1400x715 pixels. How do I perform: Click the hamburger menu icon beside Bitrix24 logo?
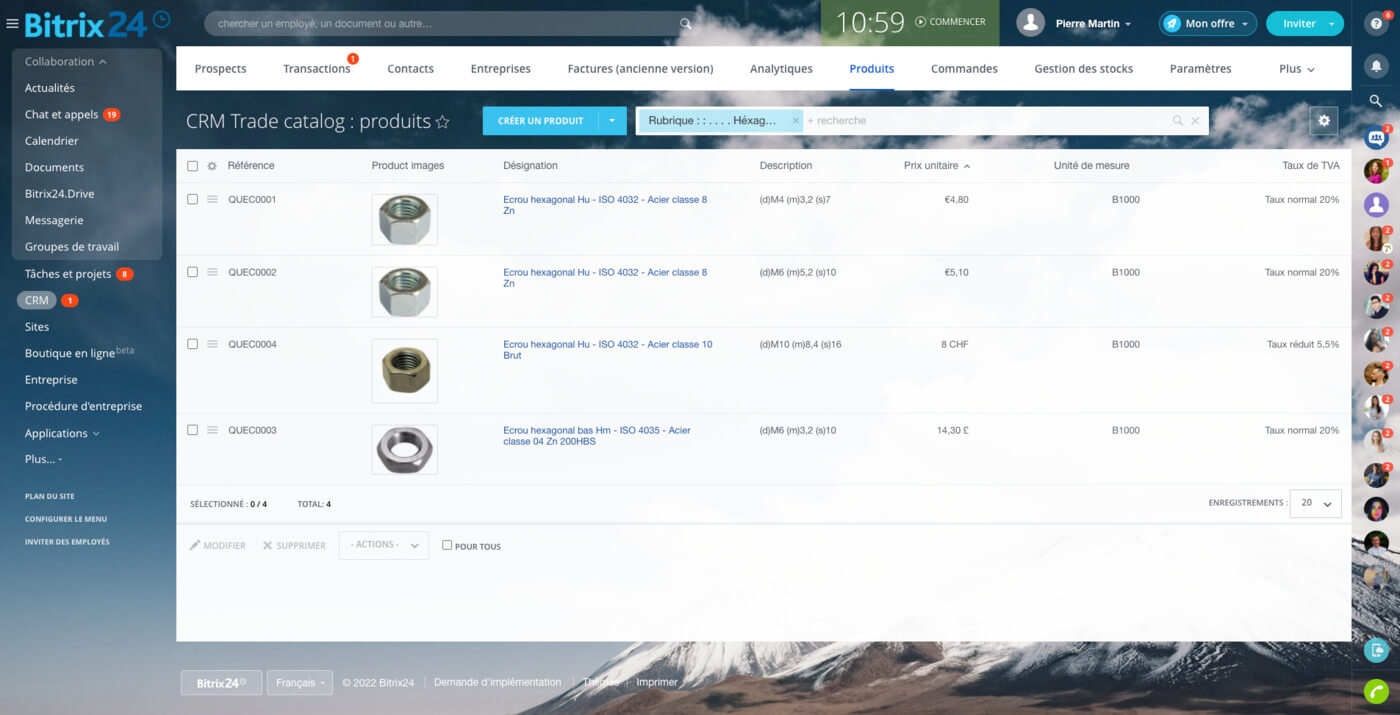pyautogui.click(x=12, y=24)
